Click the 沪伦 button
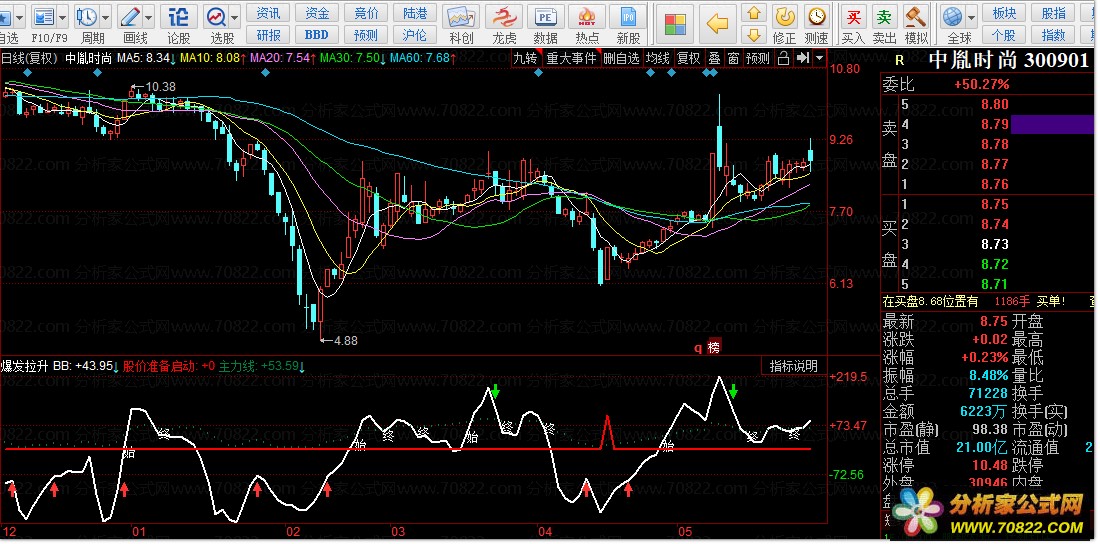Screen dimensions: 1100x544 click(415, 34)
